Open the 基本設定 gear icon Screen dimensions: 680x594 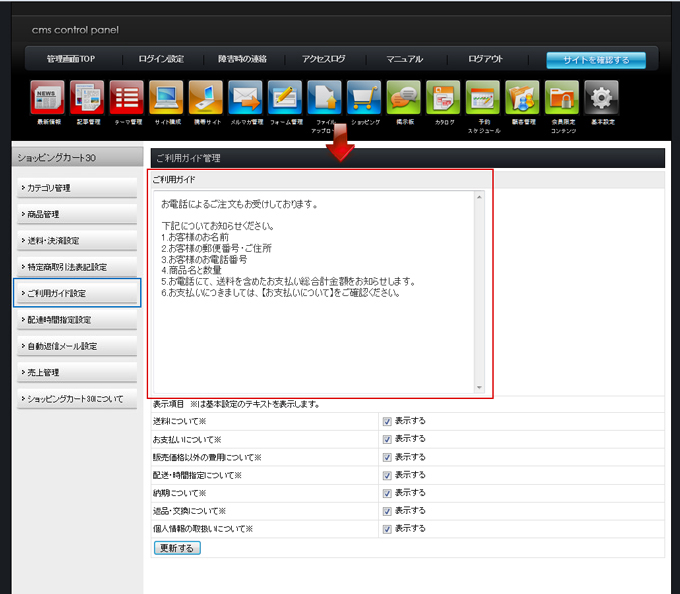(601, 98)
